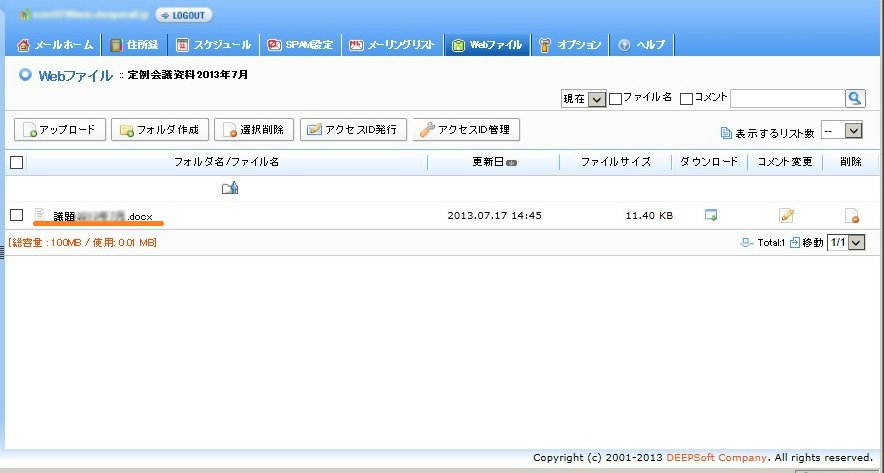Click the sort icon beside 更新日

point(512,162)
